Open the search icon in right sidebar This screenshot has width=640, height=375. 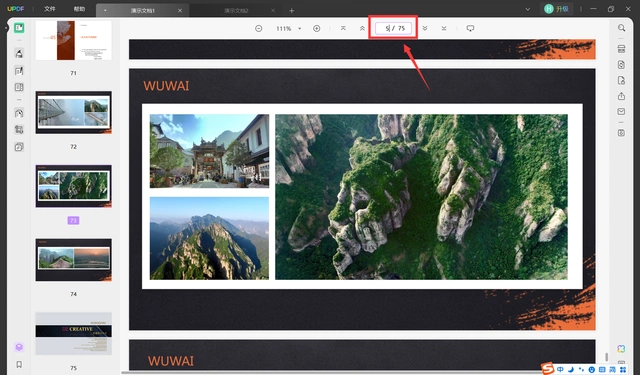(621, 28)
